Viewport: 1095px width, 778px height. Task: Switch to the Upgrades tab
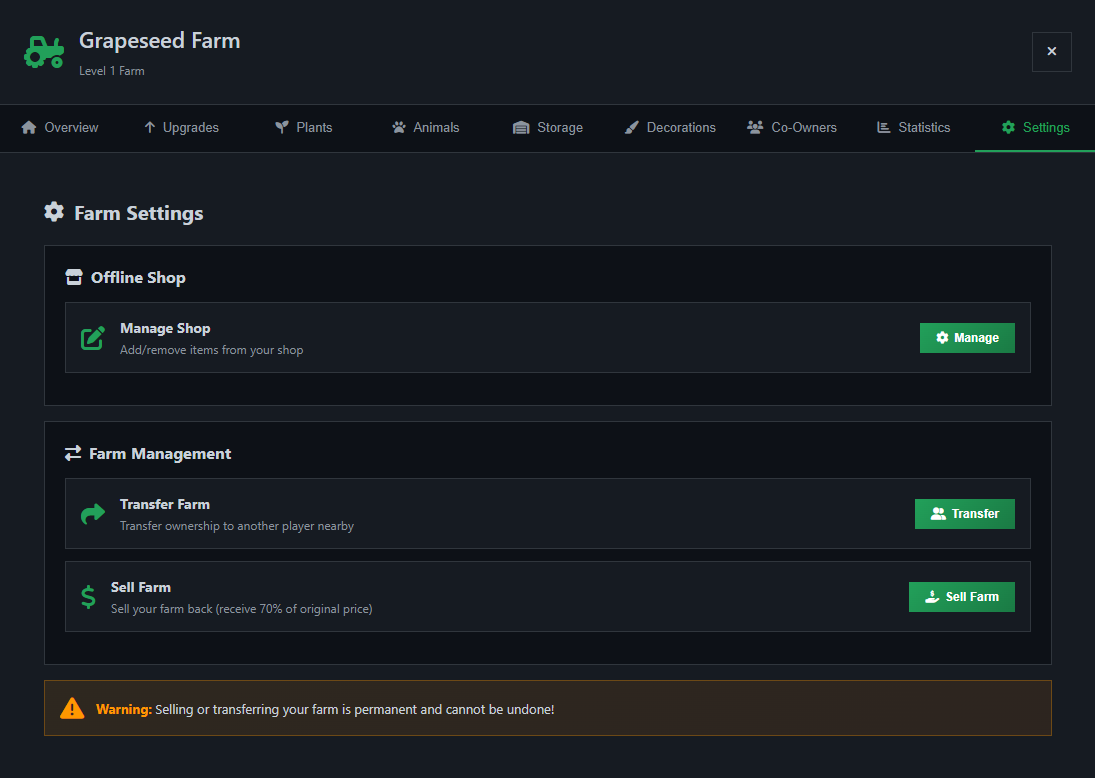click(181, 128)
